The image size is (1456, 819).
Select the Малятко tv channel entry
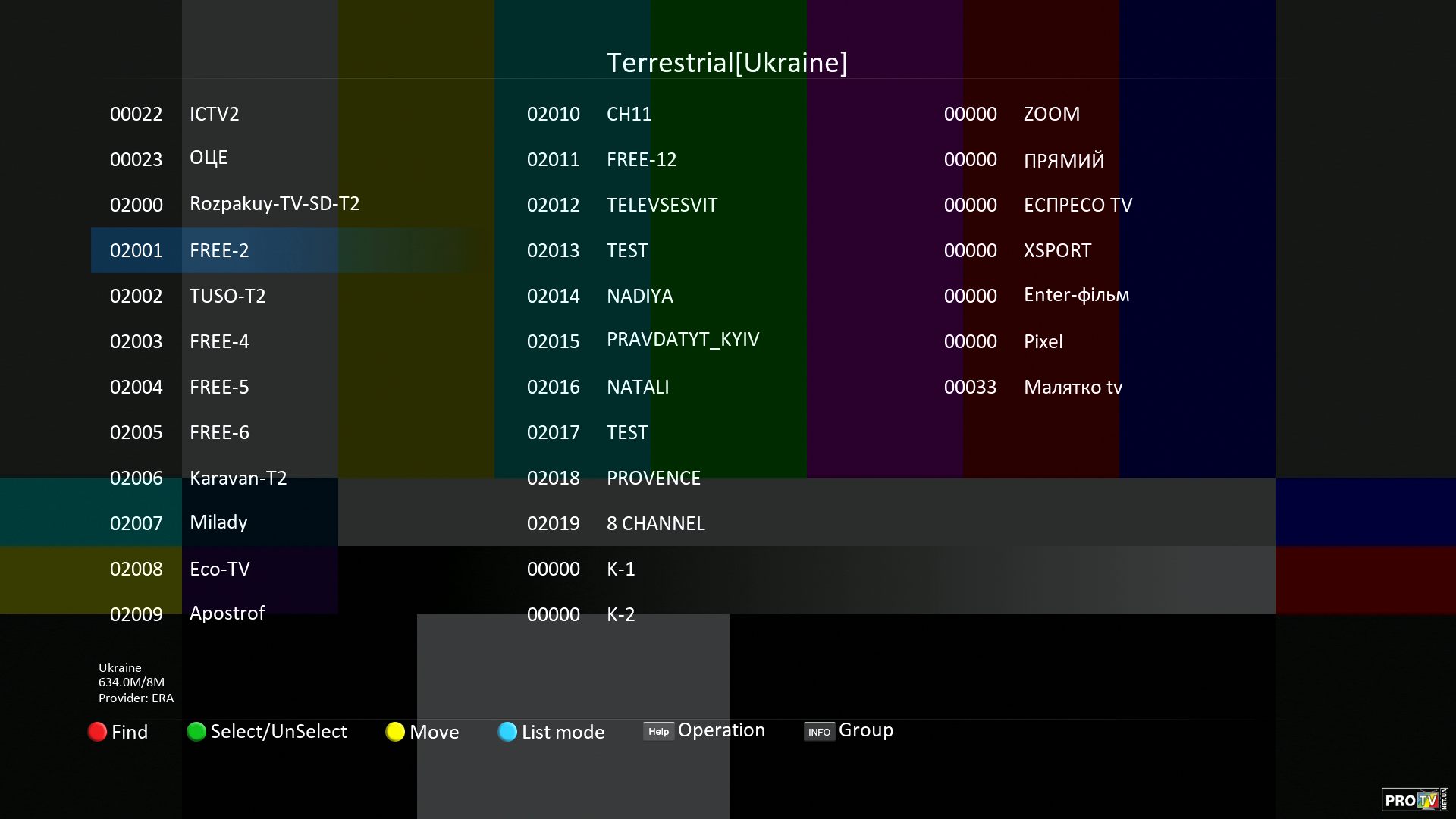pyautogui.click(x=1072, y=387)
